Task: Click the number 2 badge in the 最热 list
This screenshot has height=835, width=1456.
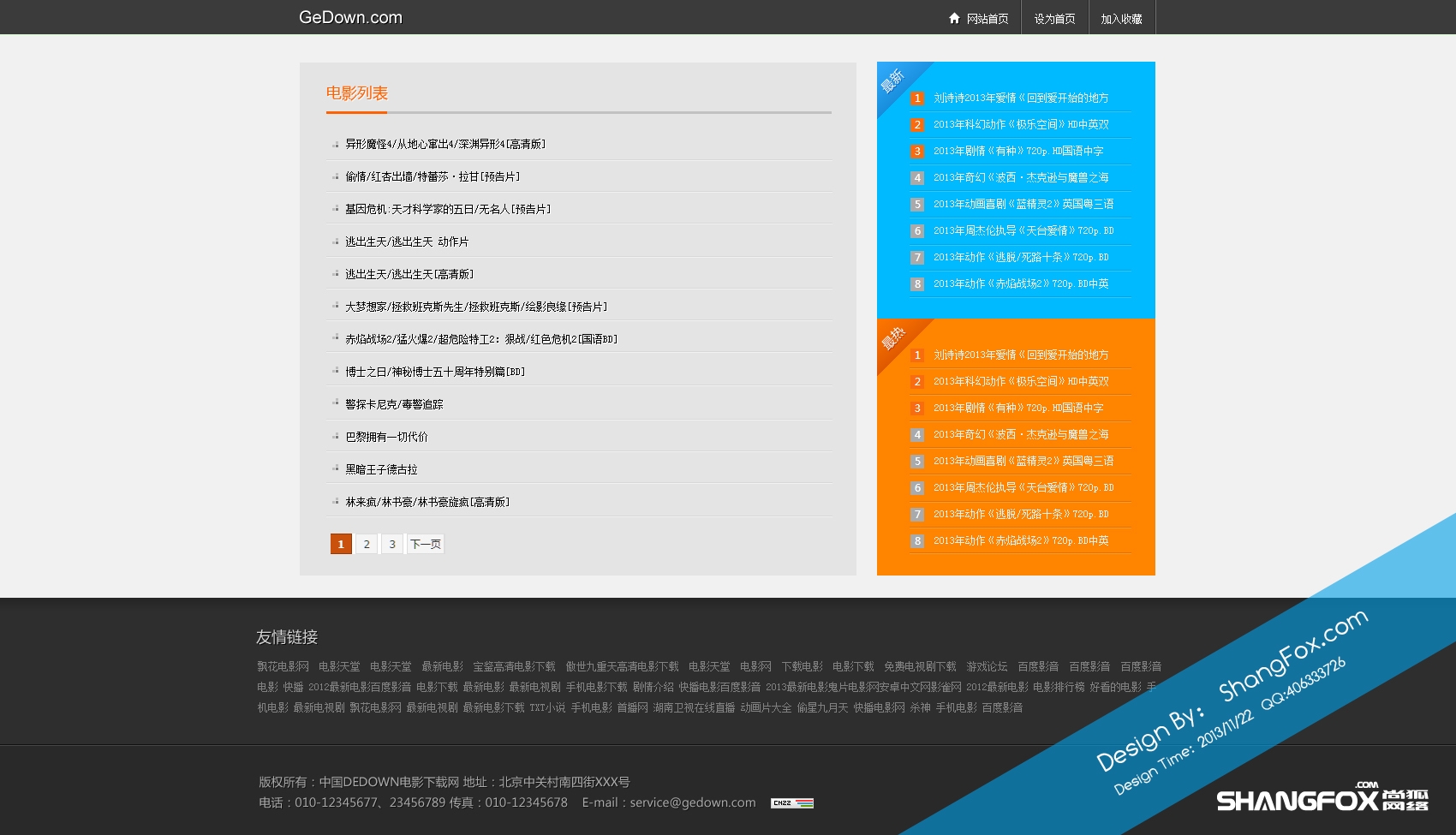Action: tap(917, 382)
